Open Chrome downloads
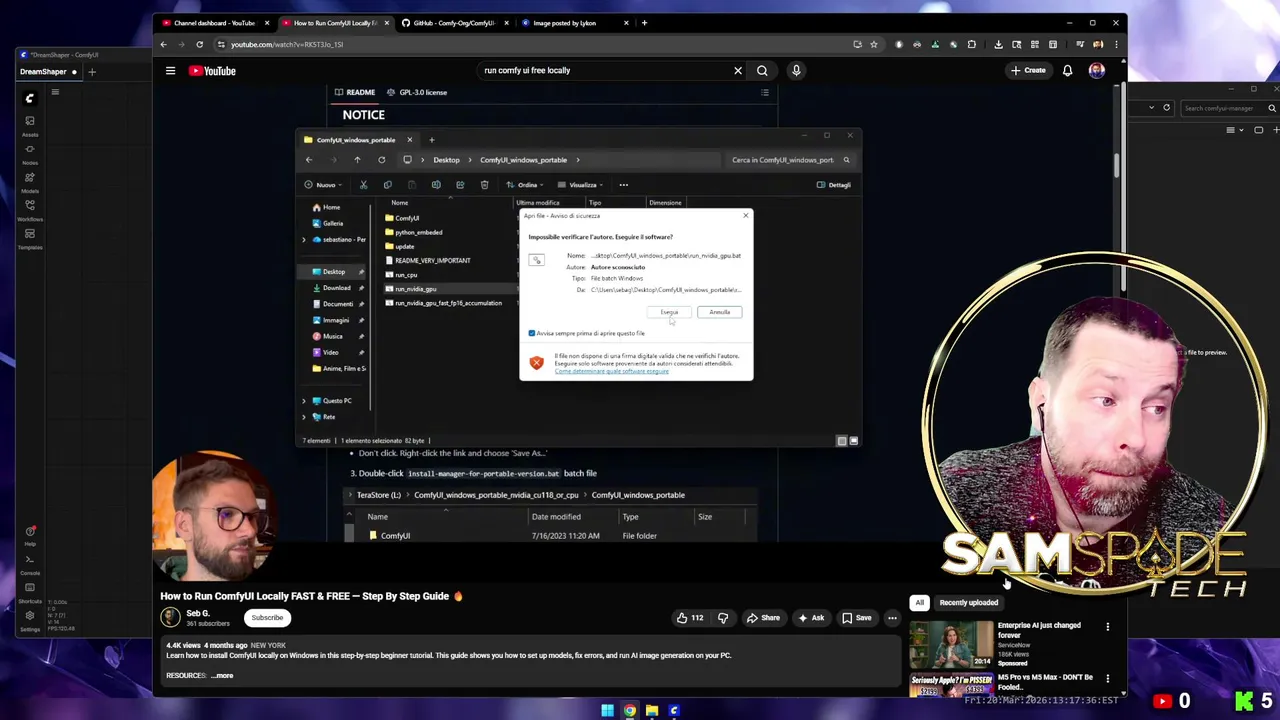The width and height of the screenshot is (1280, 720). pyautogui.click(x=998, y=44)
